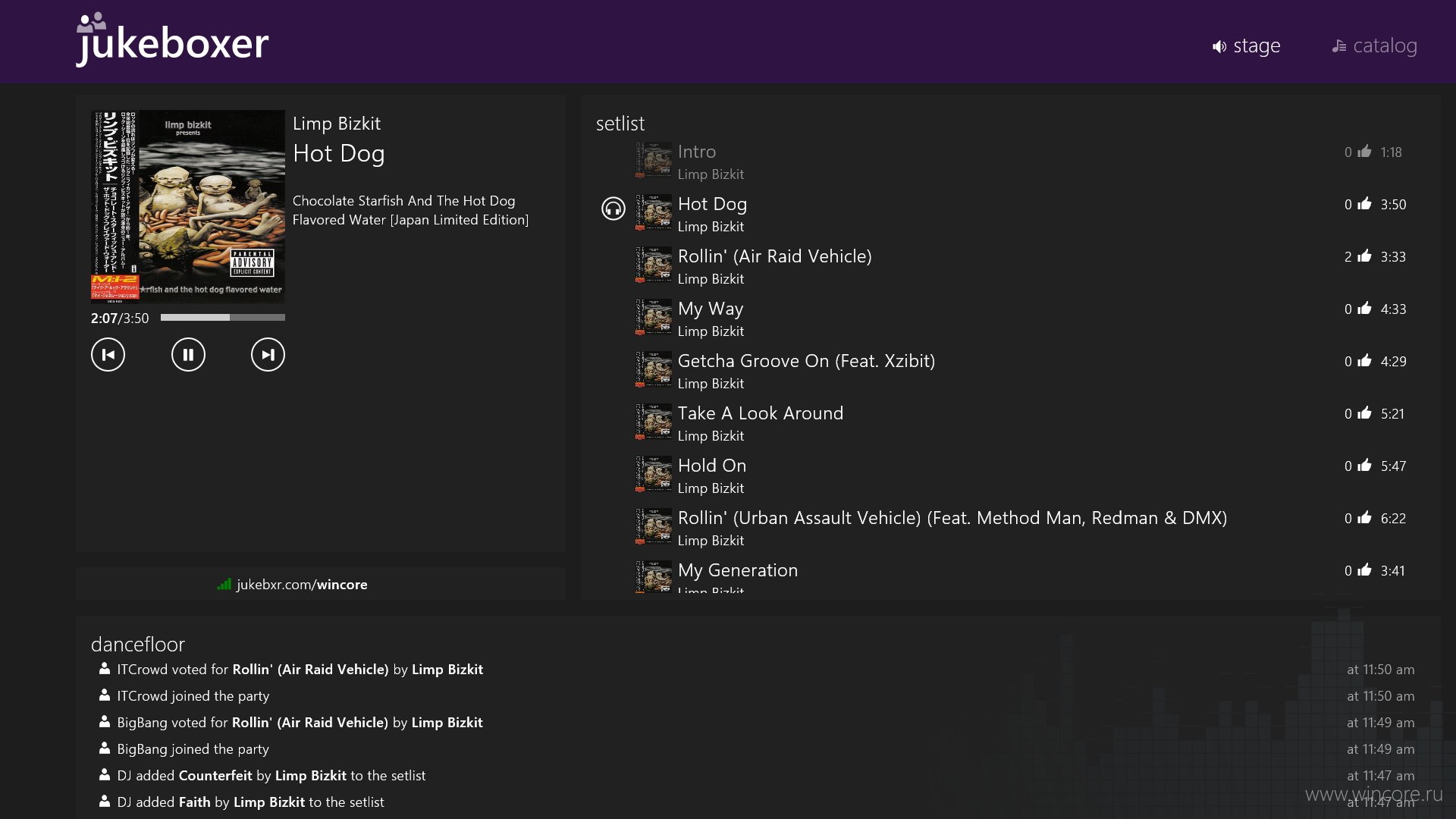This screenshot has width=1456, height=819.
Task: Click the setlist heading
Action: 620,124
